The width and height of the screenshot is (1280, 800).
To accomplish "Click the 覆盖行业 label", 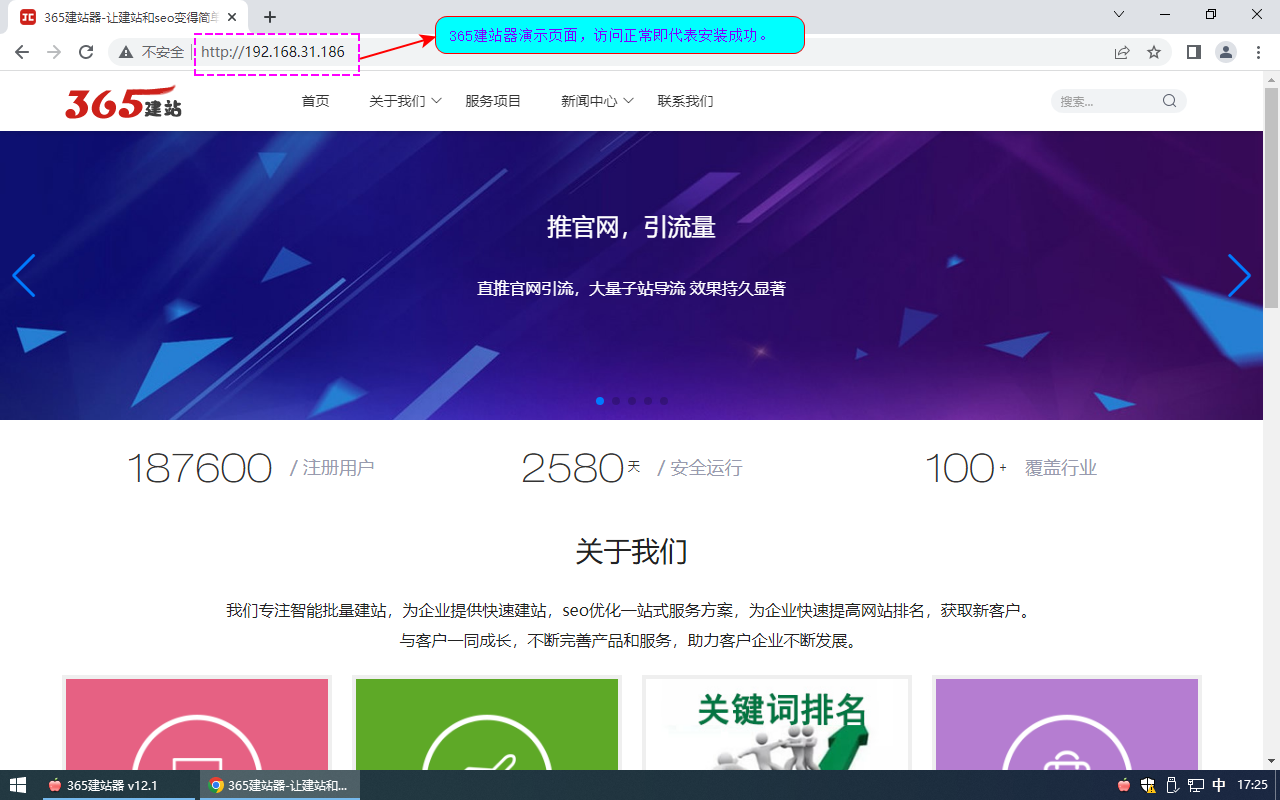I will [x=1061, y=468].
